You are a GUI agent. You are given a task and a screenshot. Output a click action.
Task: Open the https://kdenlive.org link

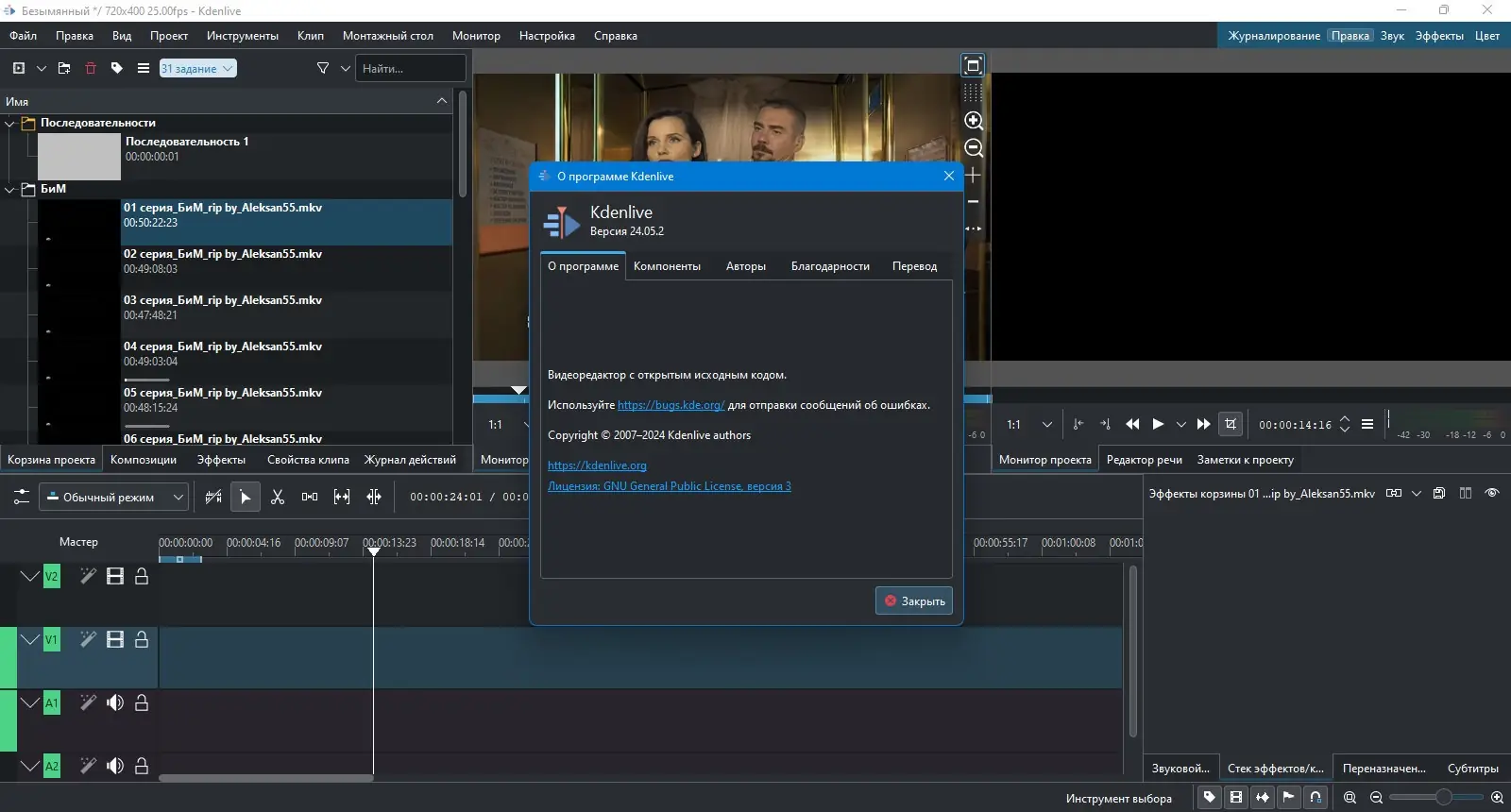click(597, 465)
